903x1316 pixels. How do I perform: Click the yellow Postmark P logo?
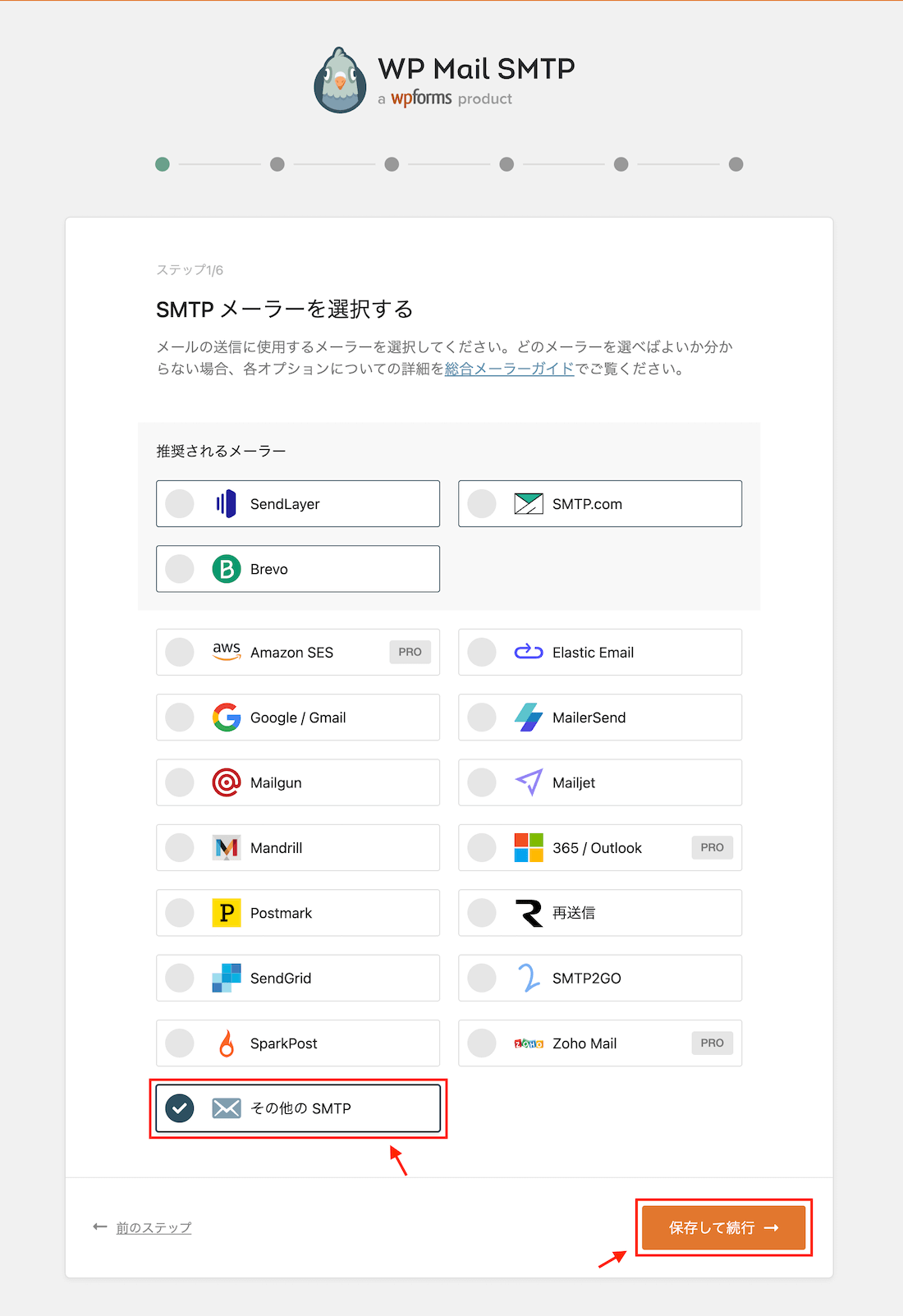(x=227, y=913)
